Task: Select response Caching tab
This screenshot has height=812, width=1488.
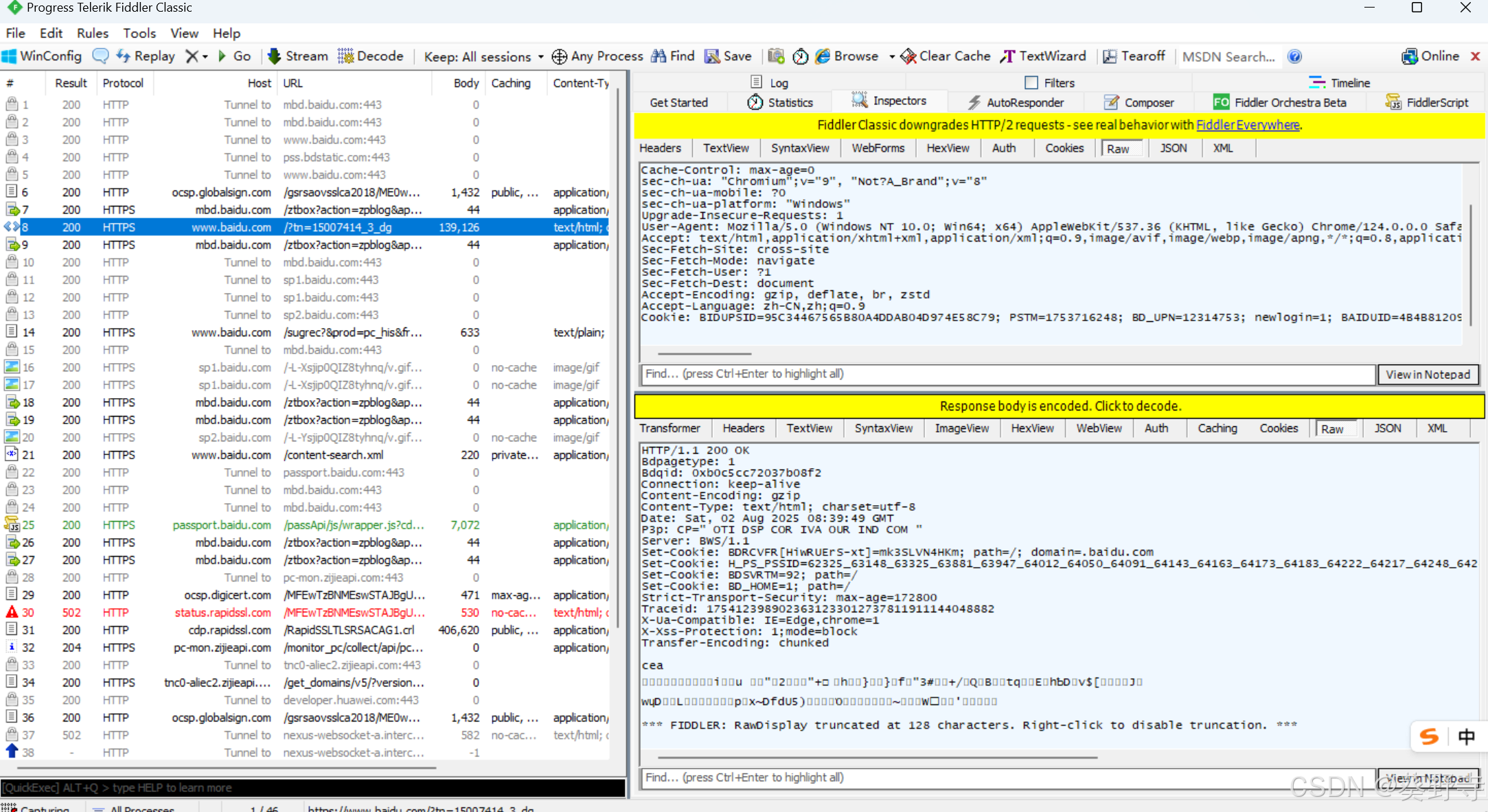Action: tap(1217, 428)
